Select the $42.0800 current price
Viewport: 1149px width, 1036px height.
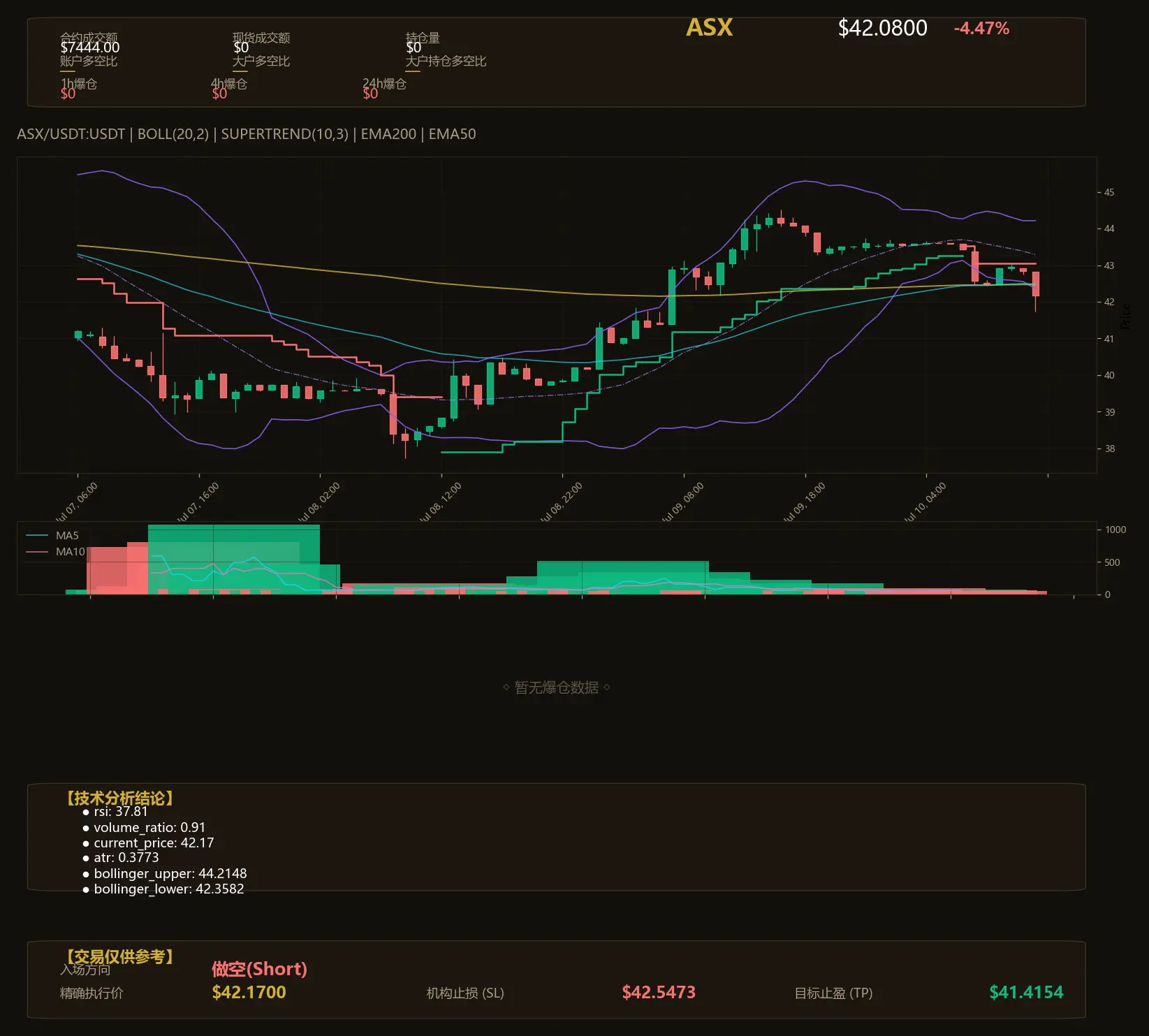tap(882, 28)
